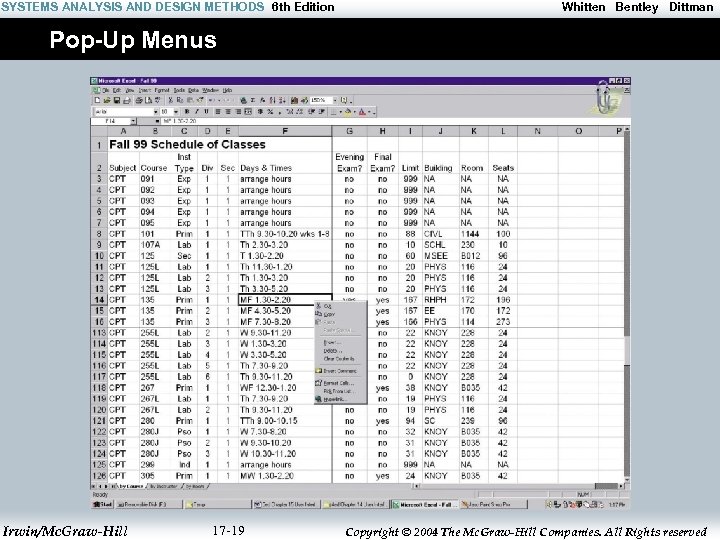Open the Data menu
Image resolution: width=720 pixels, height=540 pixels.
tap(193, 90)
